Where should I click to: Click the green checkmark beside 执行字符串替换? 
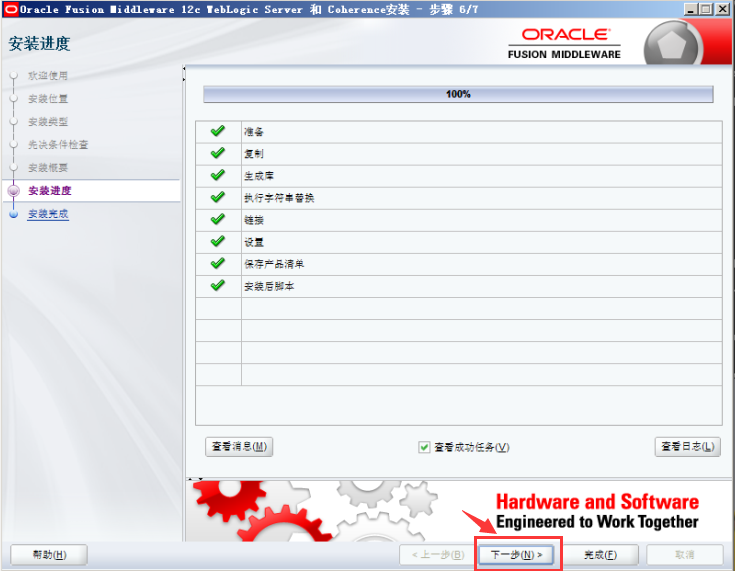click(x=218, y=198)
